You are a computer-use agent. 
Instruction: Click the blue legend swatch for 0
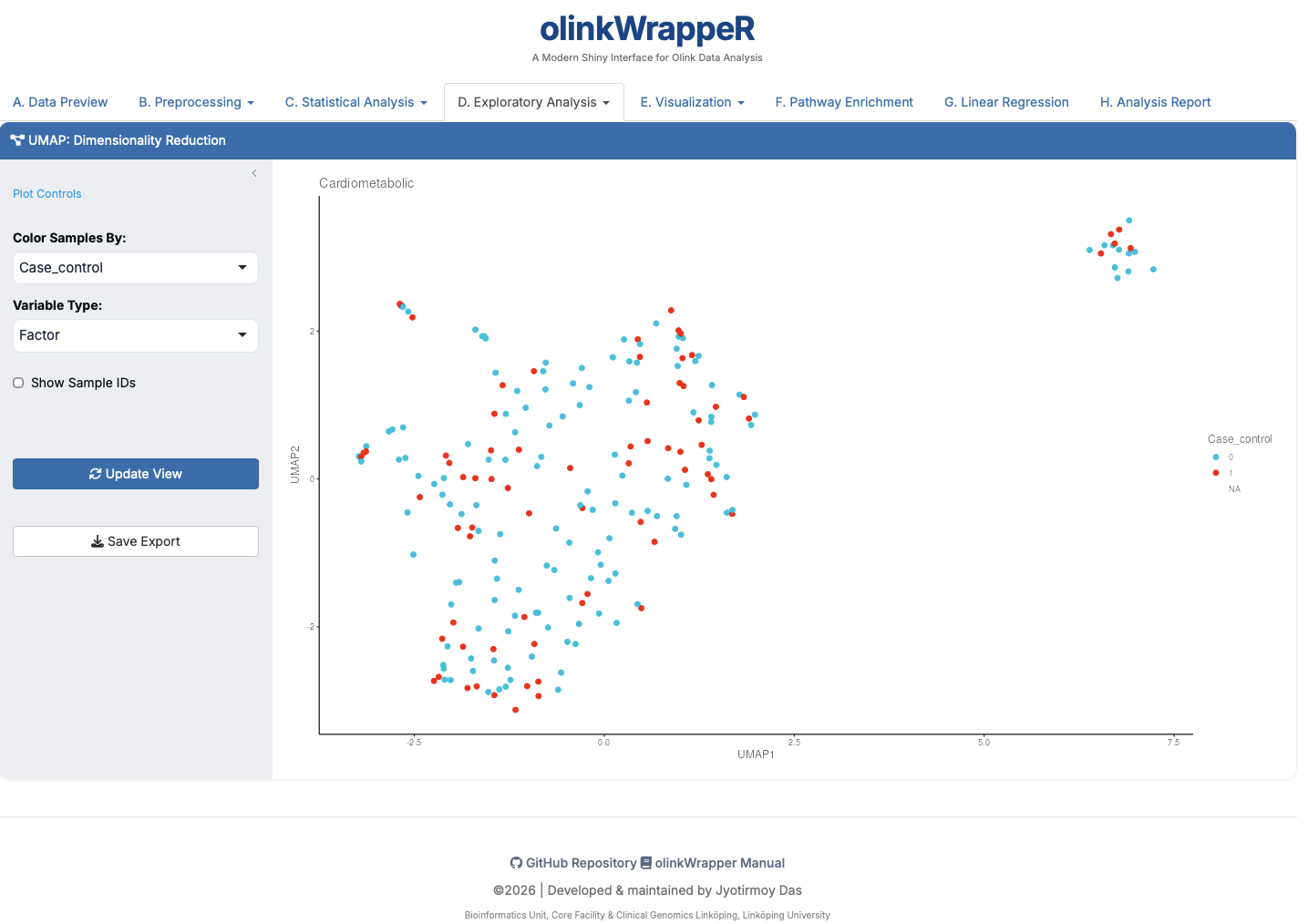(x=1215, y=457)
